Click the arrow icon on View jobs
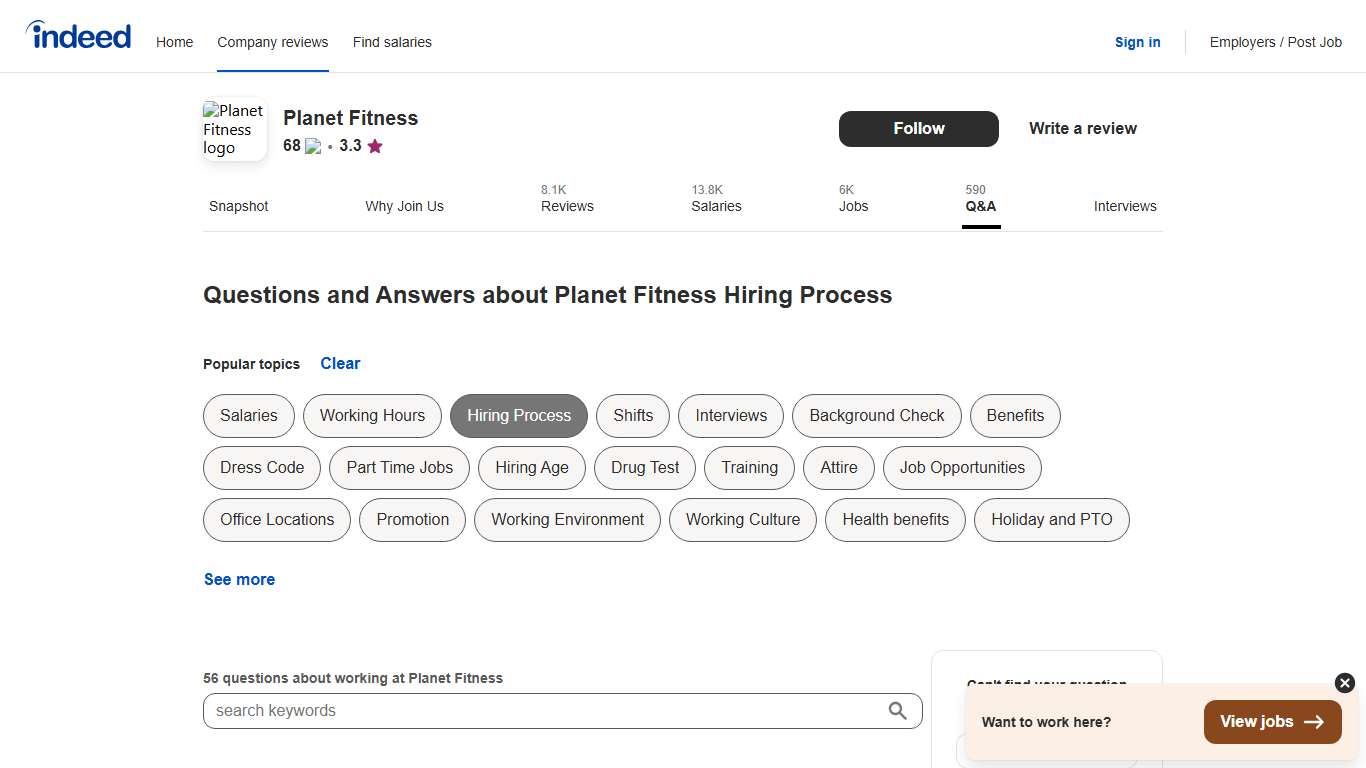Viewport: 1366px width, 768px height. tap(1317, 721)
